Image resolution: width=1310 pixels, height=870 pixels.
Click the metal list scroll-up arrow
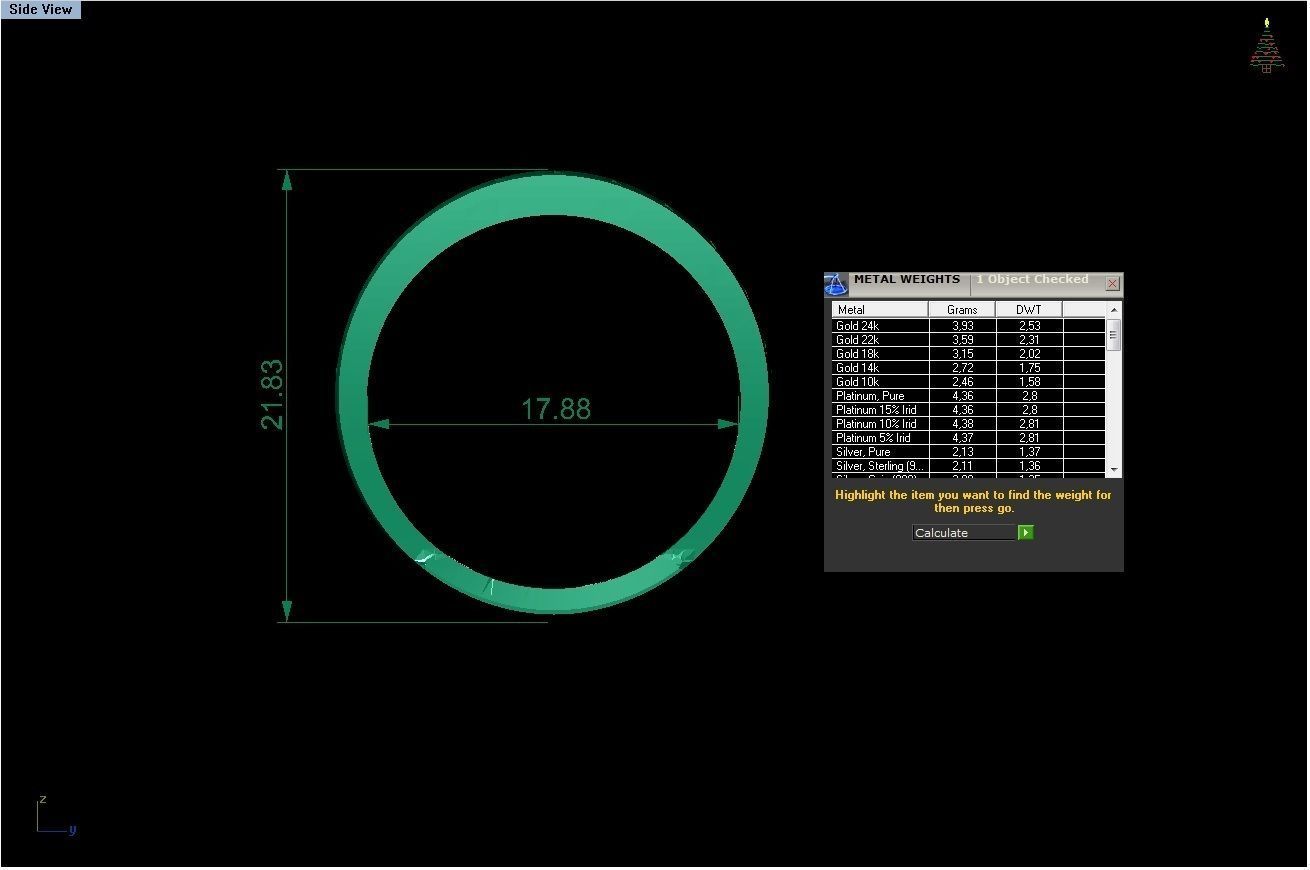point(1114,311)
